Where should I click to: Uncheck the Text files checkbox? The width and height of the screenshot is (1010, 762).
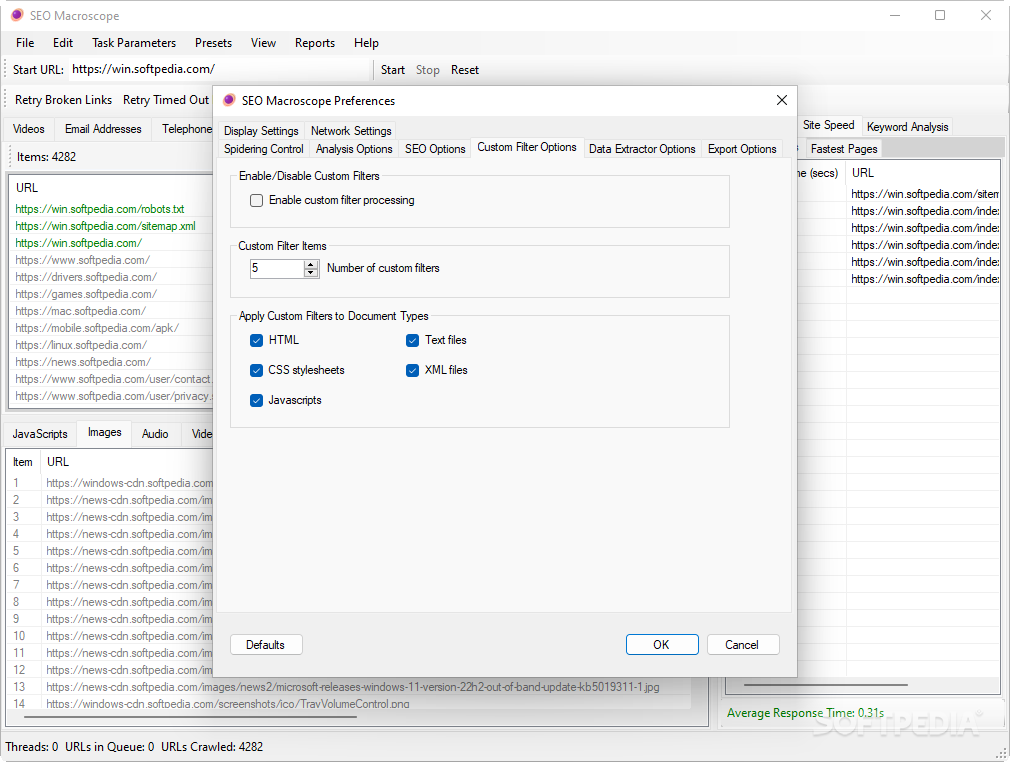412,340
